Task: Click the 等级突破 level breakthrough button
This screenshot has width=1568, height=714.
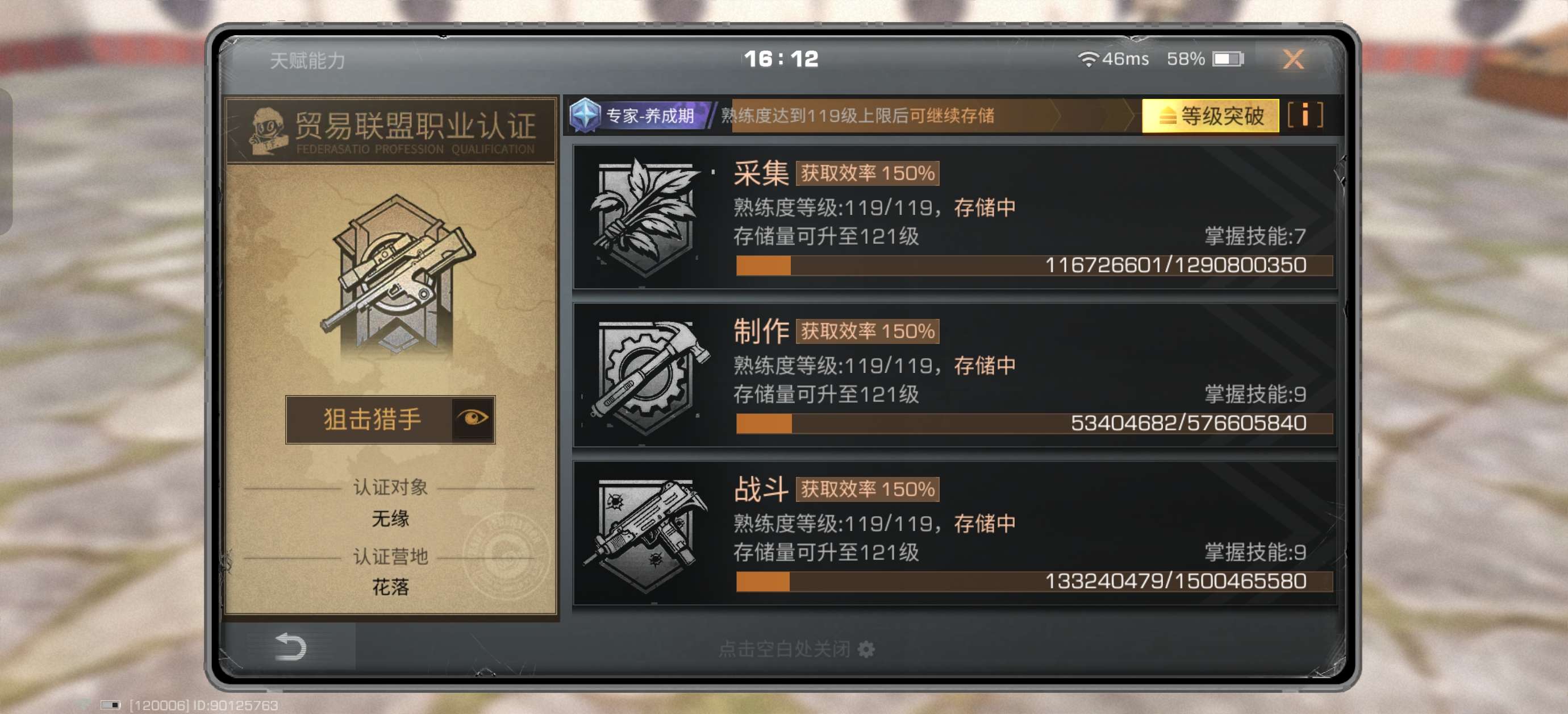Action: [1210, 115]
